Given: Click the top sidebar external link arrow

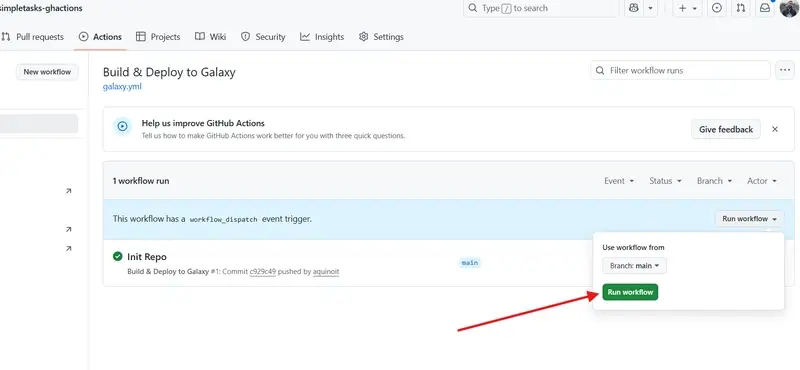Looking at the screenshot, I should (68, 191).
